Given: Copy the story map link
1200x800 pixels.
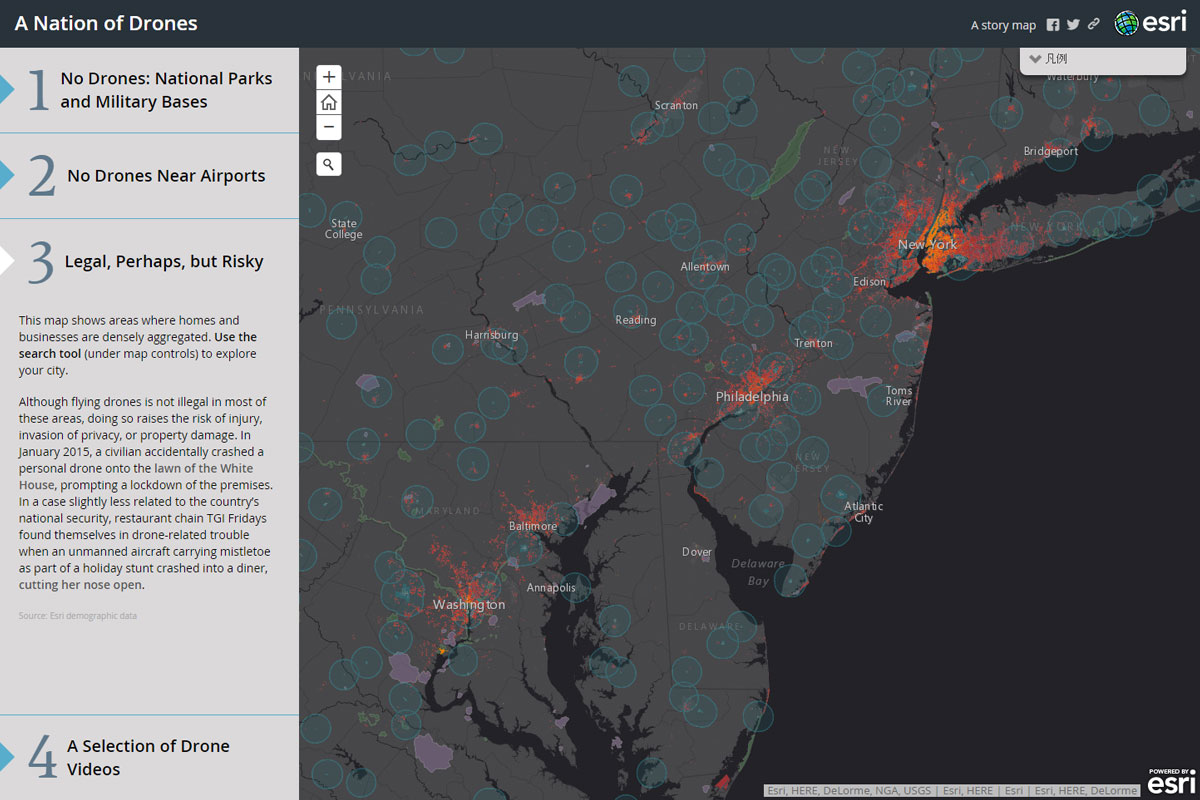Looking at the screenshot, I should pos(1094,25).
